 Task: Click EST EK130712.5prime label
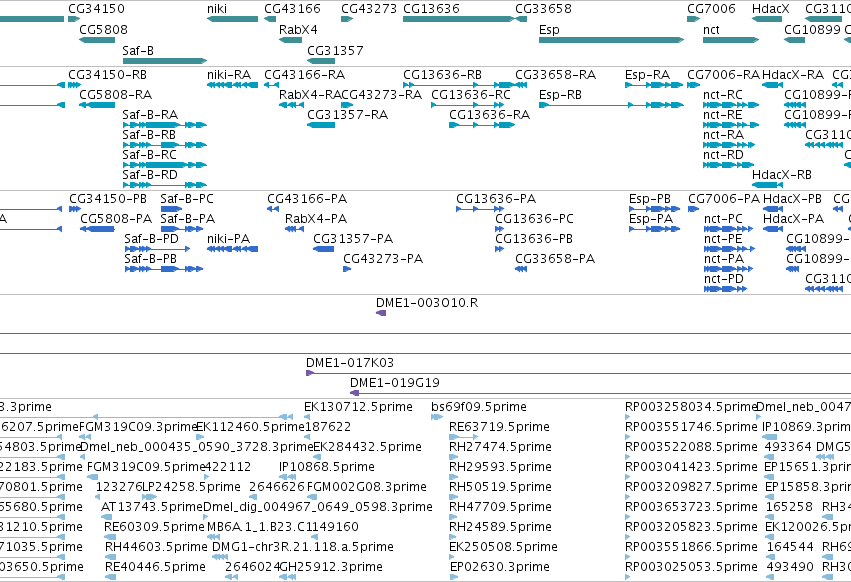358,407
